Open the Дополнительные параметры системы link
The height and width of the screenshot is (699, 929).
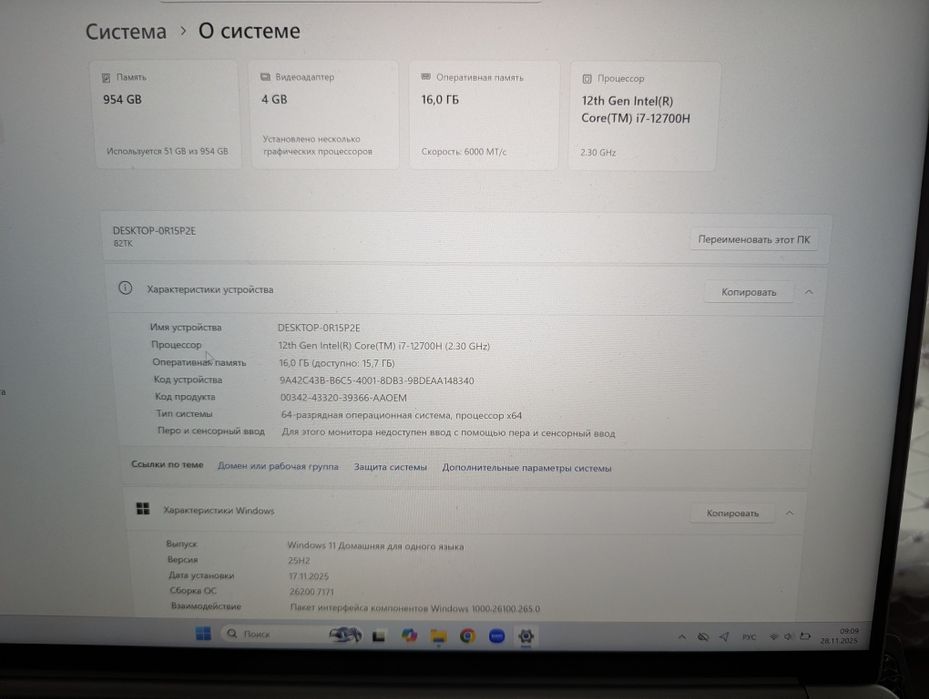526,468
